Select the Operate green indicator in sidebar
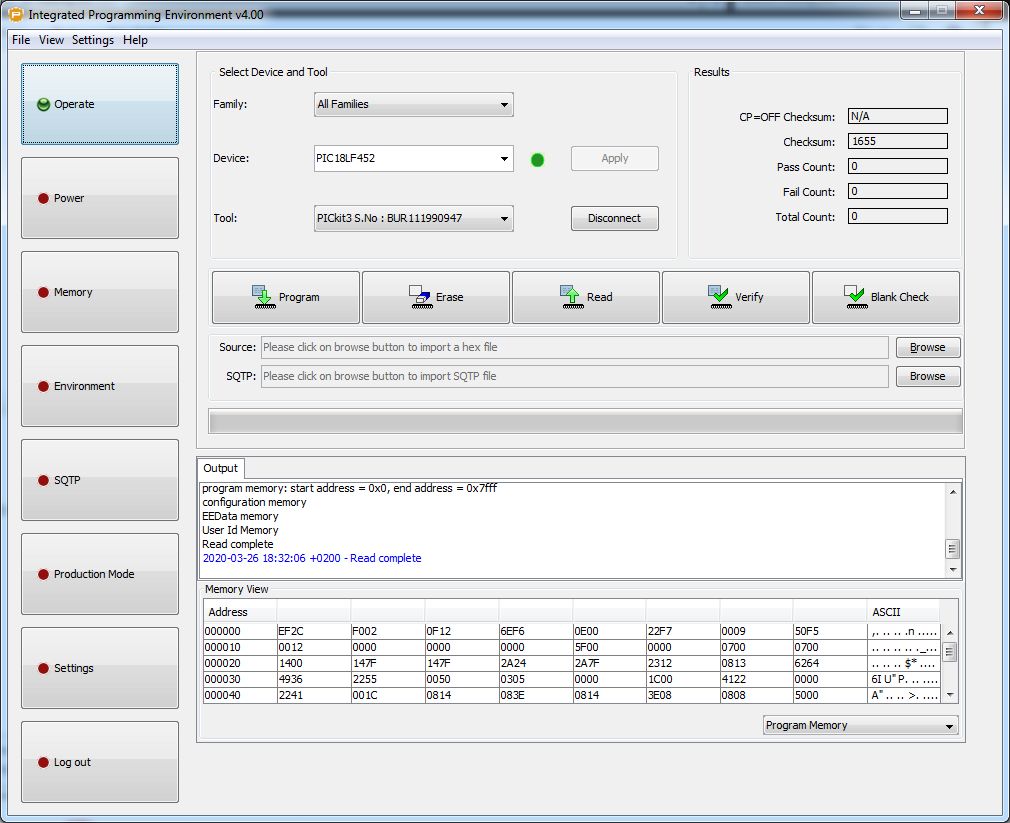The width and height of the screenshot is (1010, 823). coord(43,104)
